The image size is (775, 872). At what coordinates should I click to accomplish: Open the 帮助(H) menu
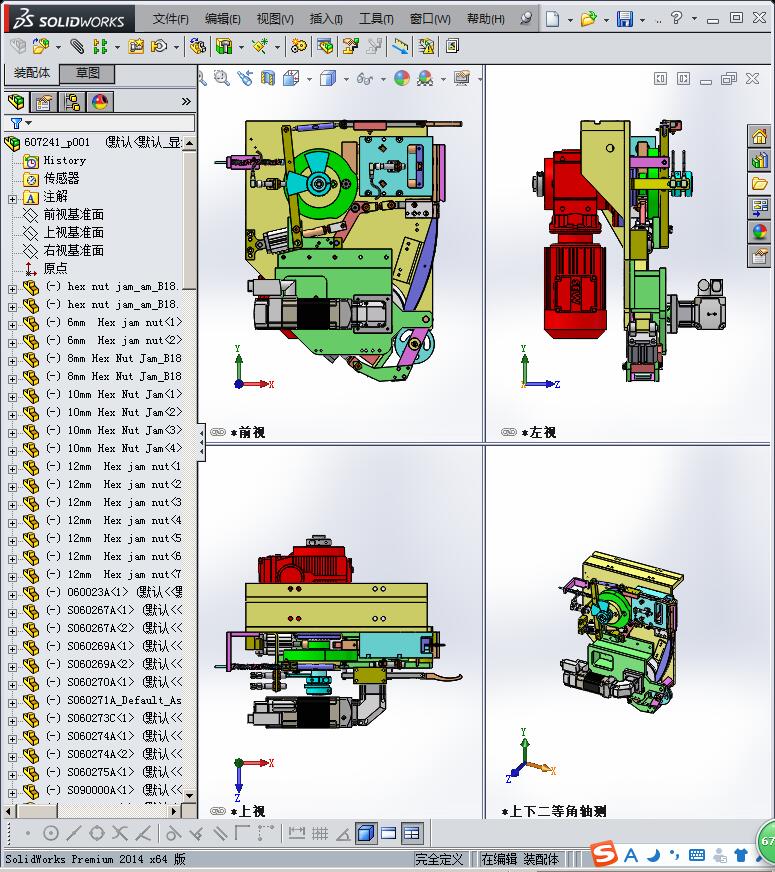coord(485,19)
